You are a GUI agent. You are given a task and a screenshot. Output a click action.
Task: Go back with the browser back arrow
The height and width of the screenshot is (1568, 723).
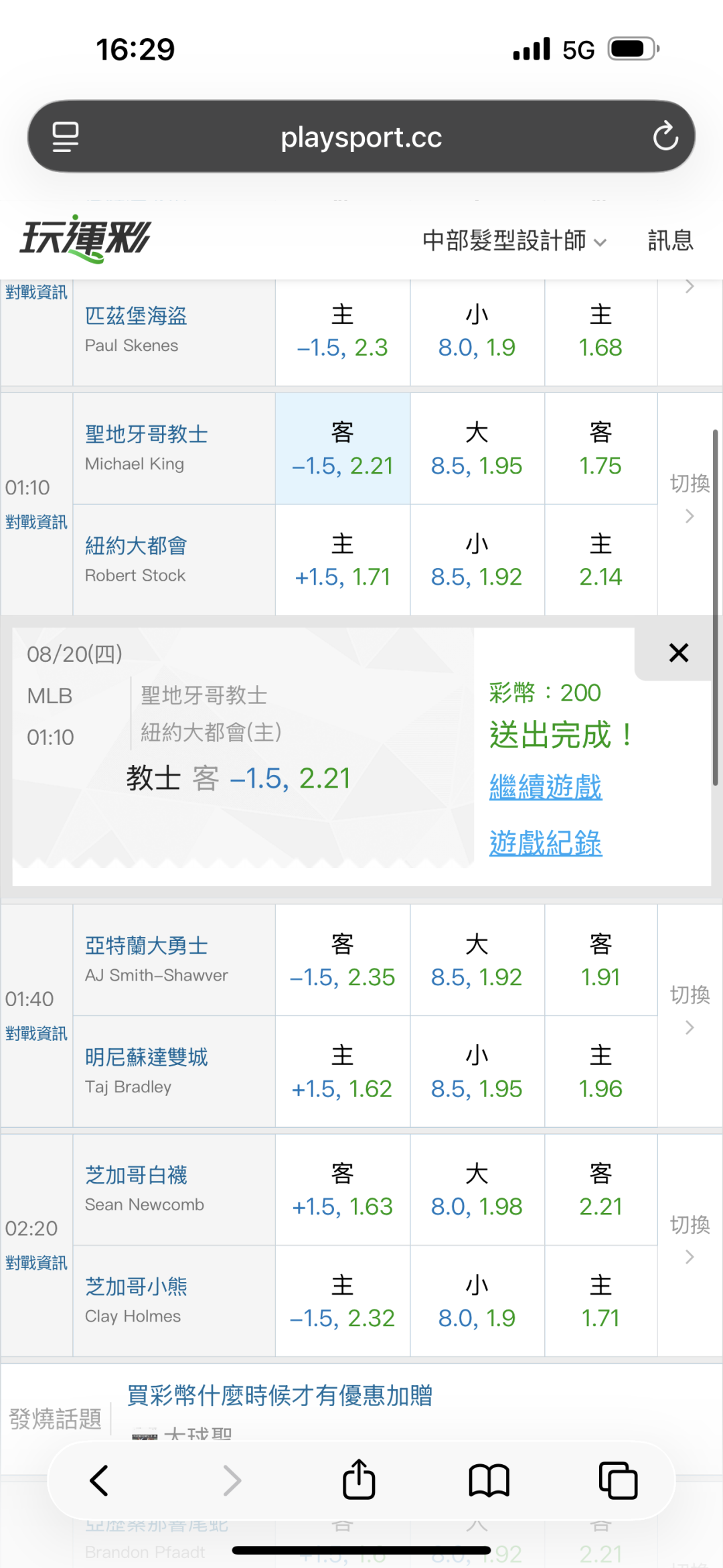tap(99, 1480)
